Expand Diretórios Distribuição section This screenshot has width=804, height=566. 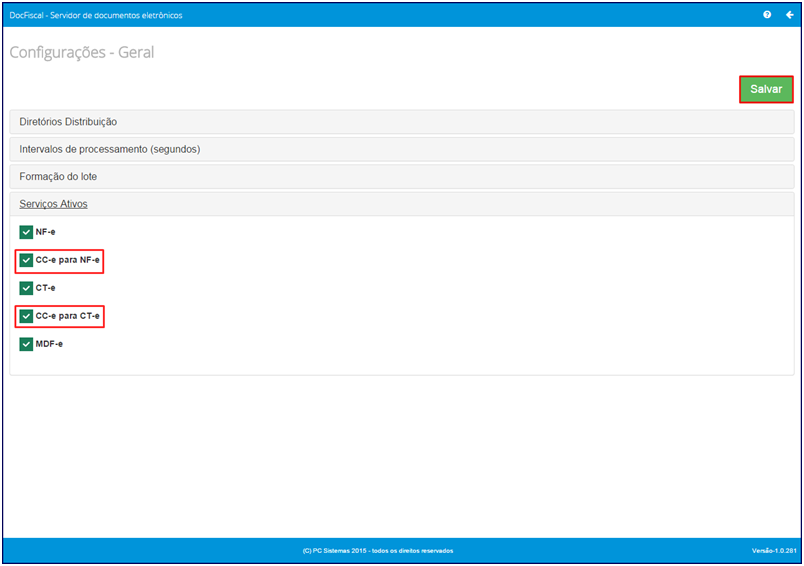pyautogui.click(x=401, y=122)
